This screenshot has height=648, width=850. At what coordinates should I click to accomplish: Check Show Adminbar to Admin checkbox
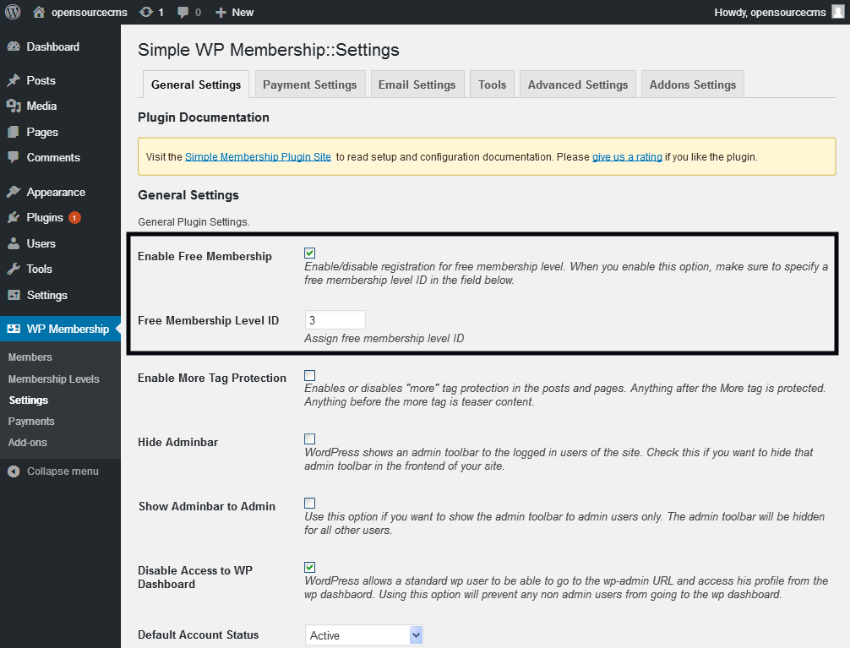pos(310,503)
